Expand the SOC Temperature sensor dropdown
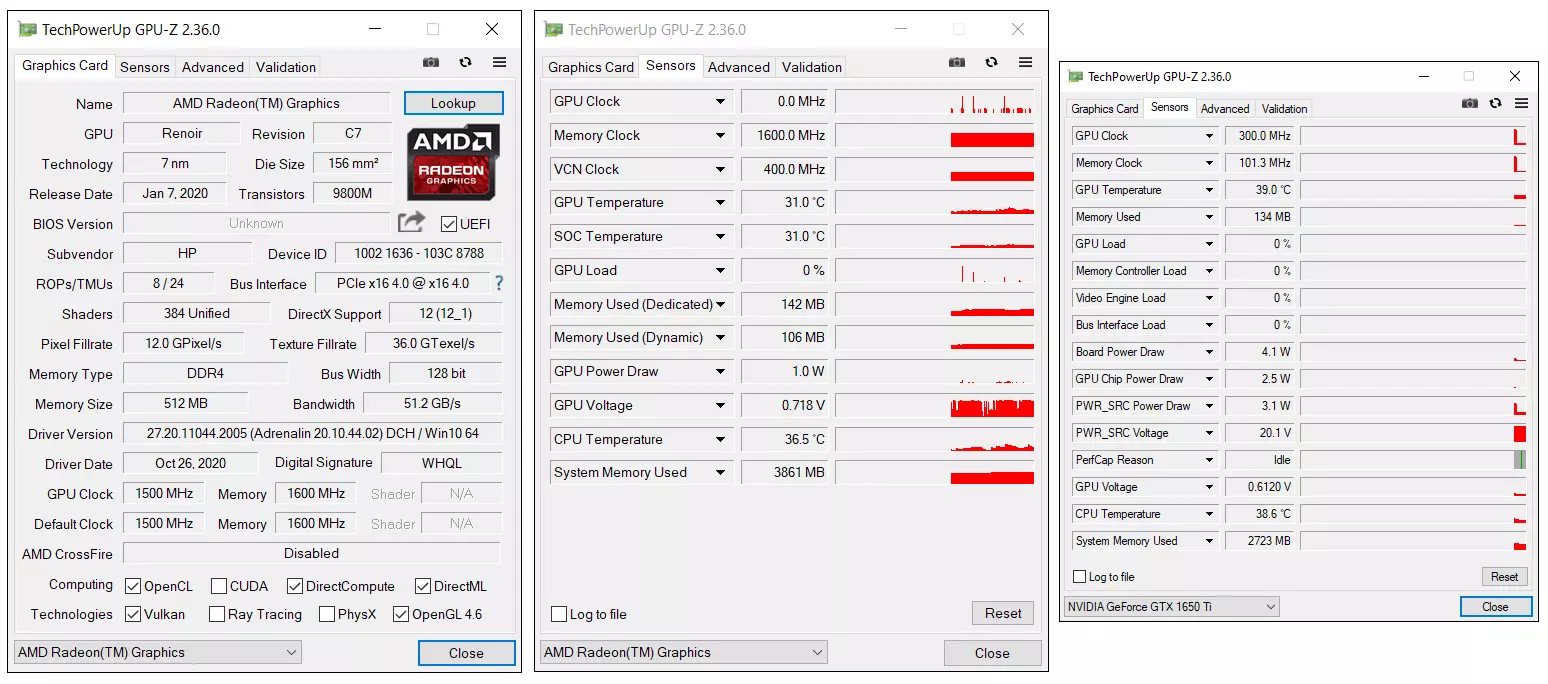 (x=720, y=237)
